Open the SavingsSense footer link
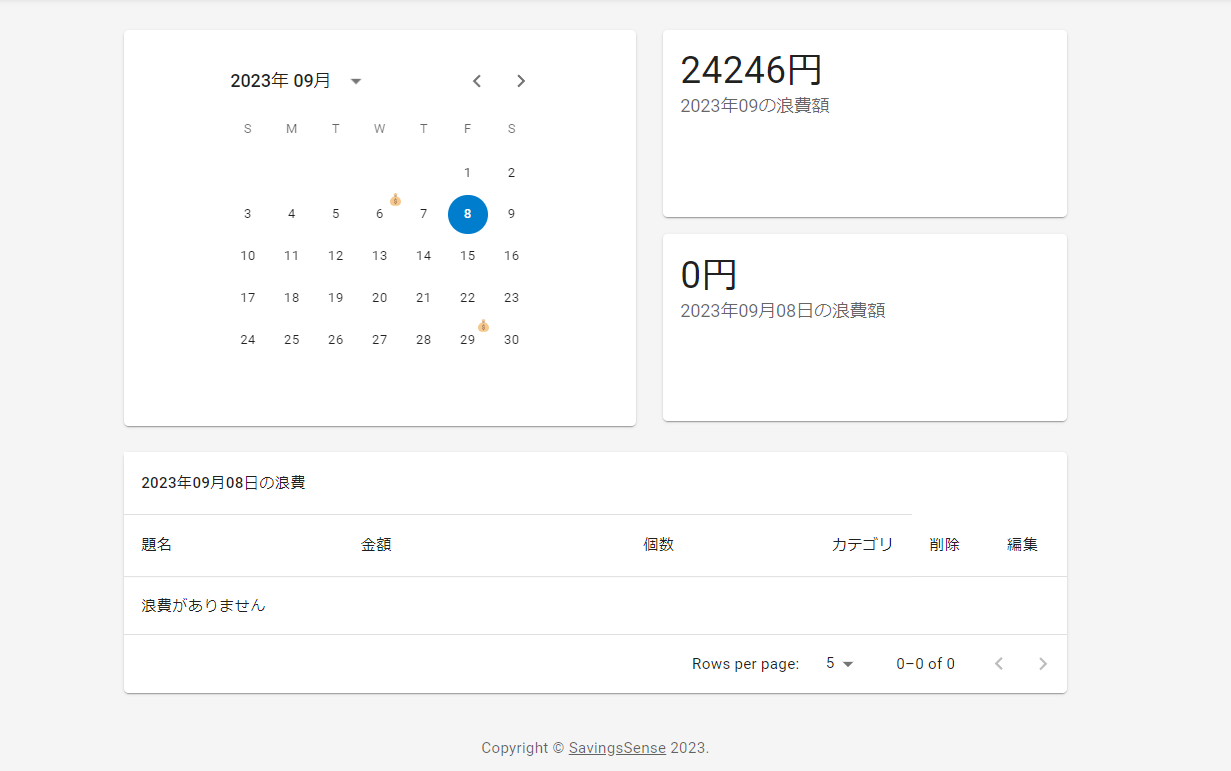This screenshot has width=1231, height=771. point(617,748)
